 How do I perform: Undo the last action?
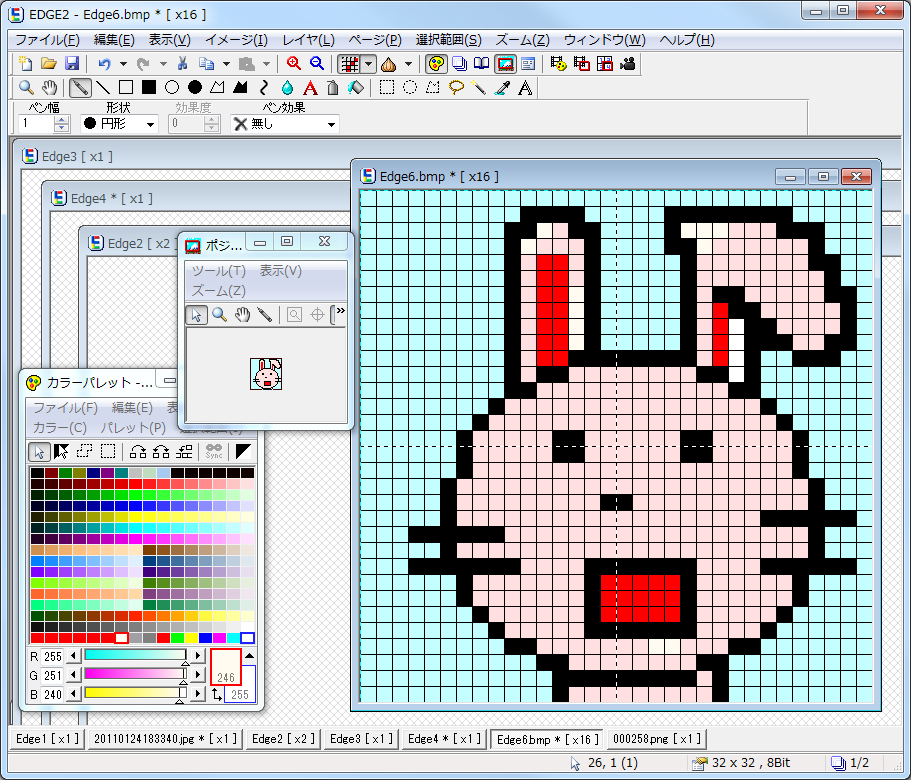click(105, 63)
